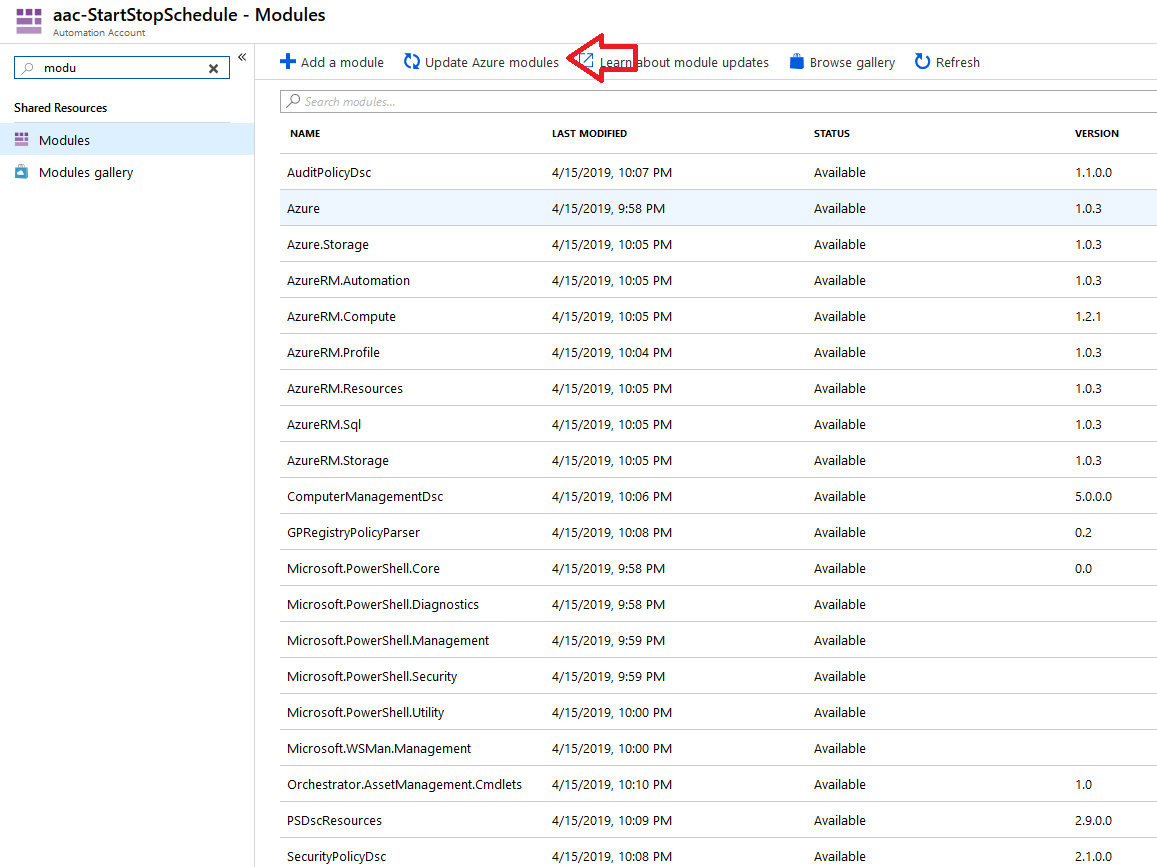Click version 1.2.1 of AzureRM.Compute

(x=1088, y=317)
